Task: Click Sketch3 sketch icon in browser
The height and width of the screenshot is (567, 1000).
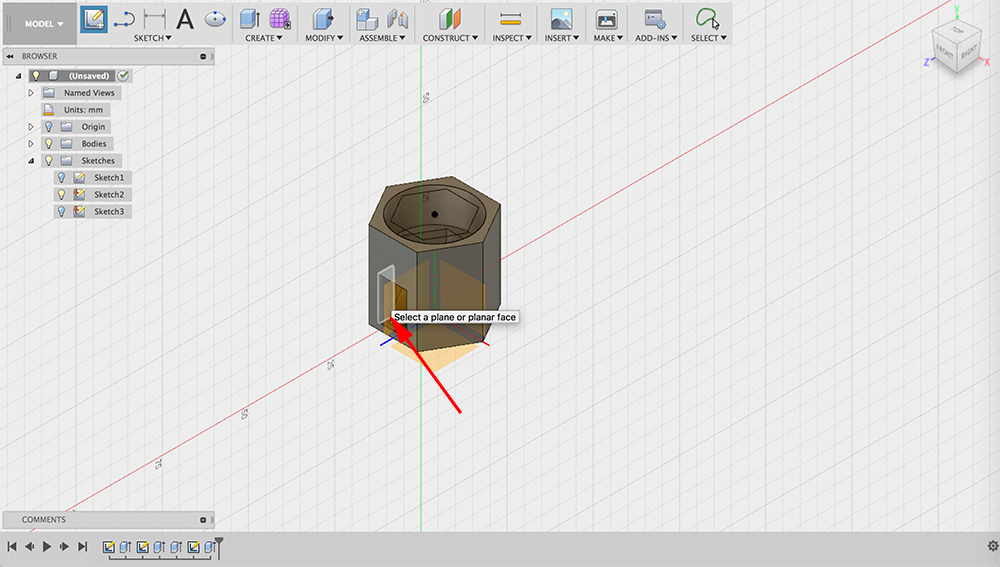Action: pos(79,211)
